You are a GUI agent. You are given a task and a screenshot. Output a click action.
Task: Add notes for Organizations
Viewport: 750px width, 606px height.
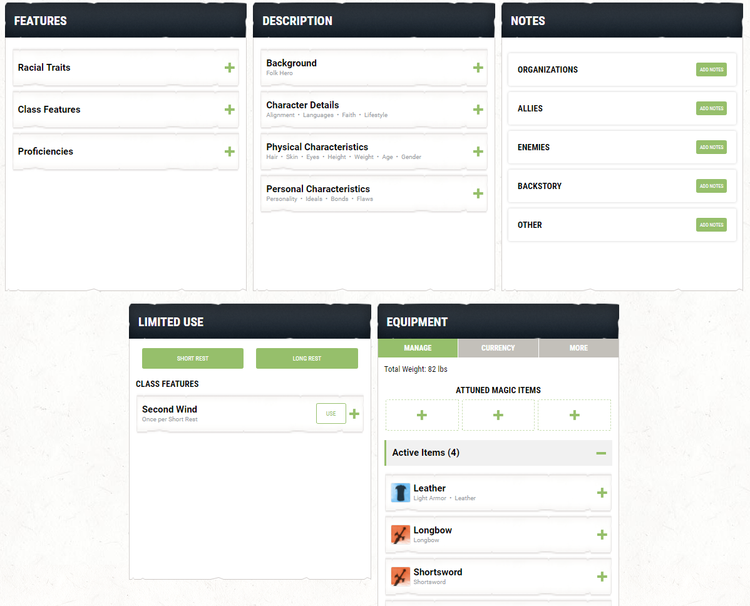tap(711, 69)
